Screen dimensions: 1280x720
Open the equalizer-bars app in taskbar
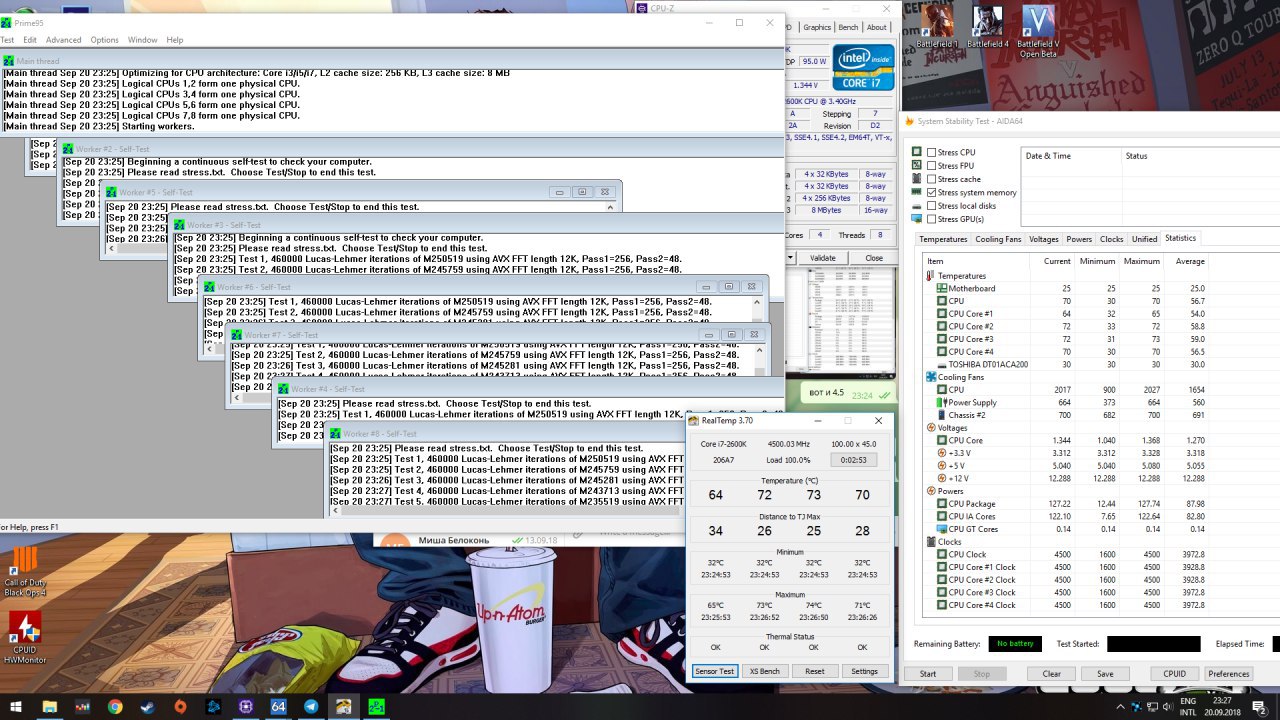[81, 706]
